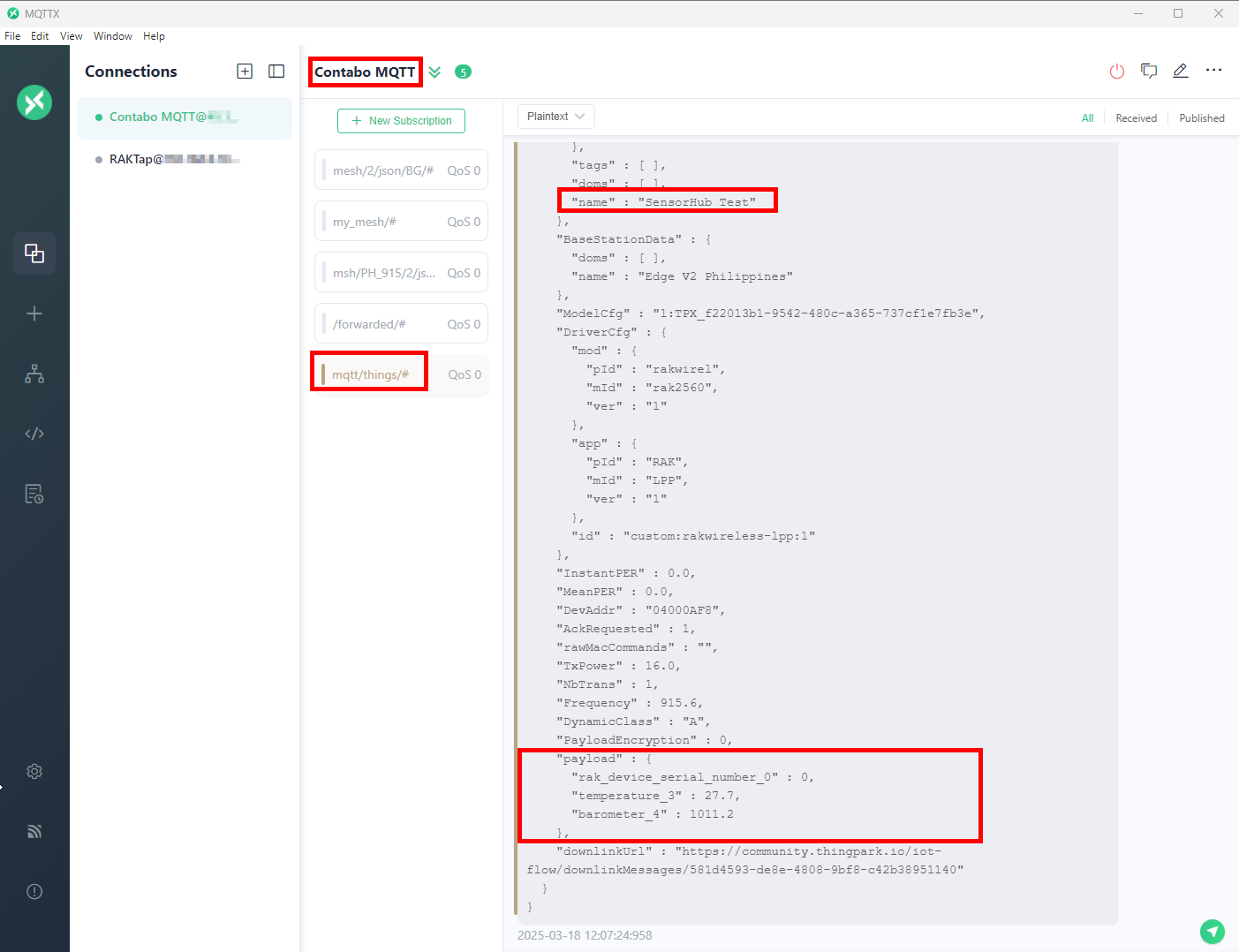Open the File menu

[x=12, y=36]
